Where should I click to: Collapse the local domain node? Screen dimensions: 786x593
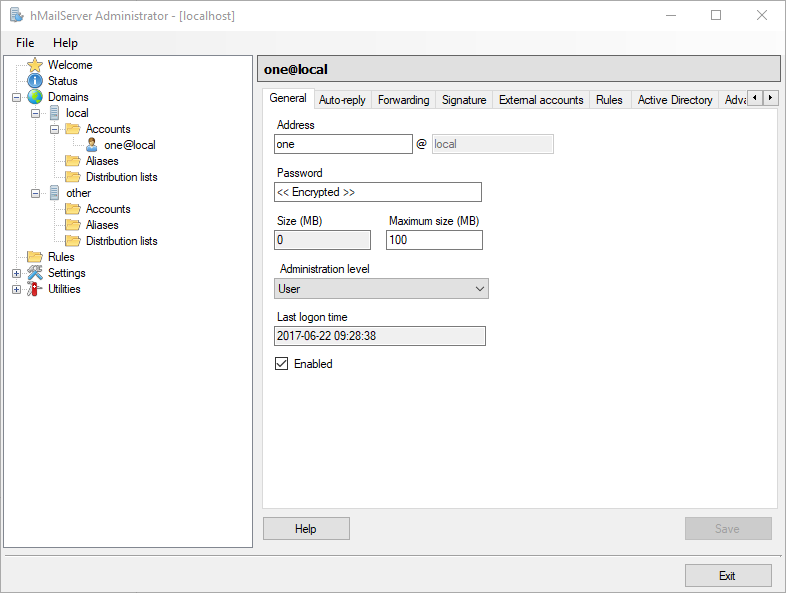[36, 113]
